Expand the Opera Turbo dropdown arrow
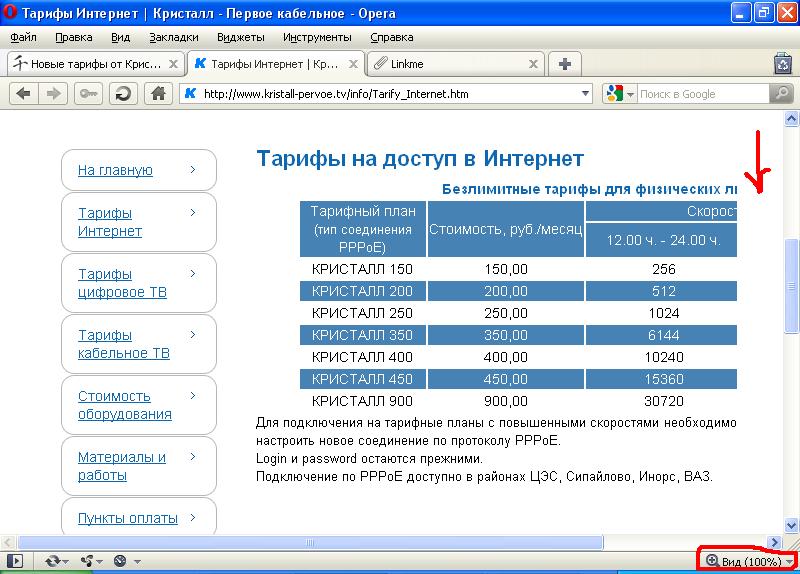Viewport: 800px width, 574px height. [137, 562]
